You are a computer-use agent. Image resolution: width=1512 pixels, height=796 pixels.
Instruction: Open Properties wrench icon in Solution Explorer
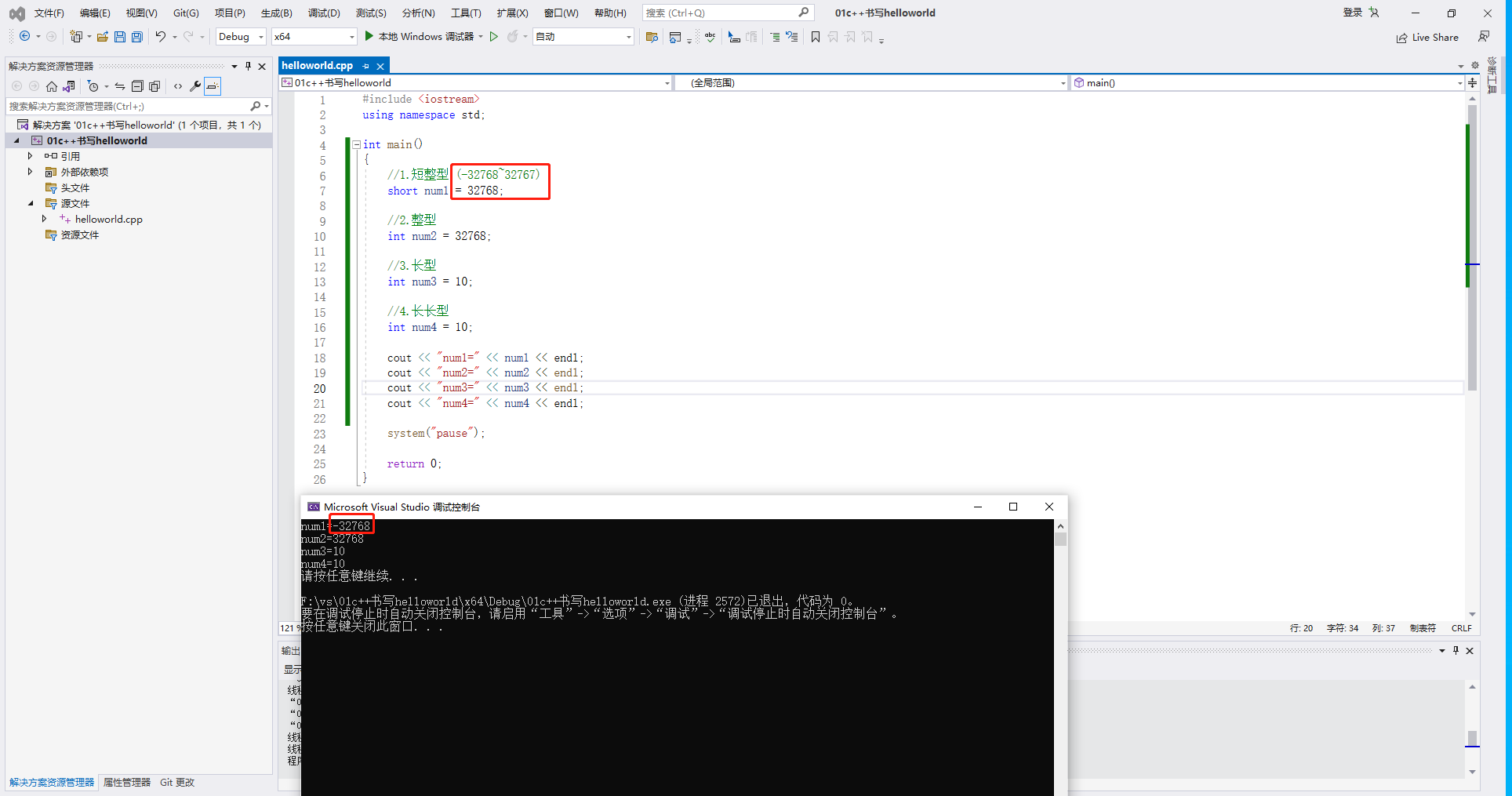[195, 86]
